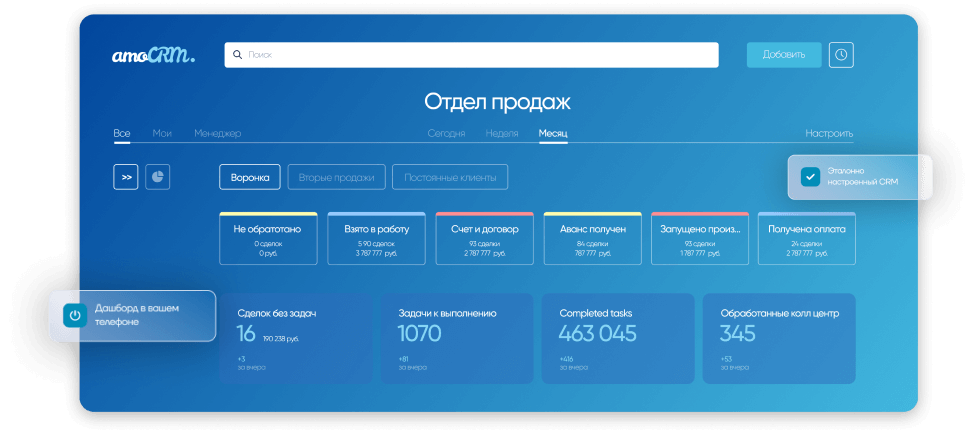Open the Не обратотано stage card
The image size is (974, 434).
[268, 238]
